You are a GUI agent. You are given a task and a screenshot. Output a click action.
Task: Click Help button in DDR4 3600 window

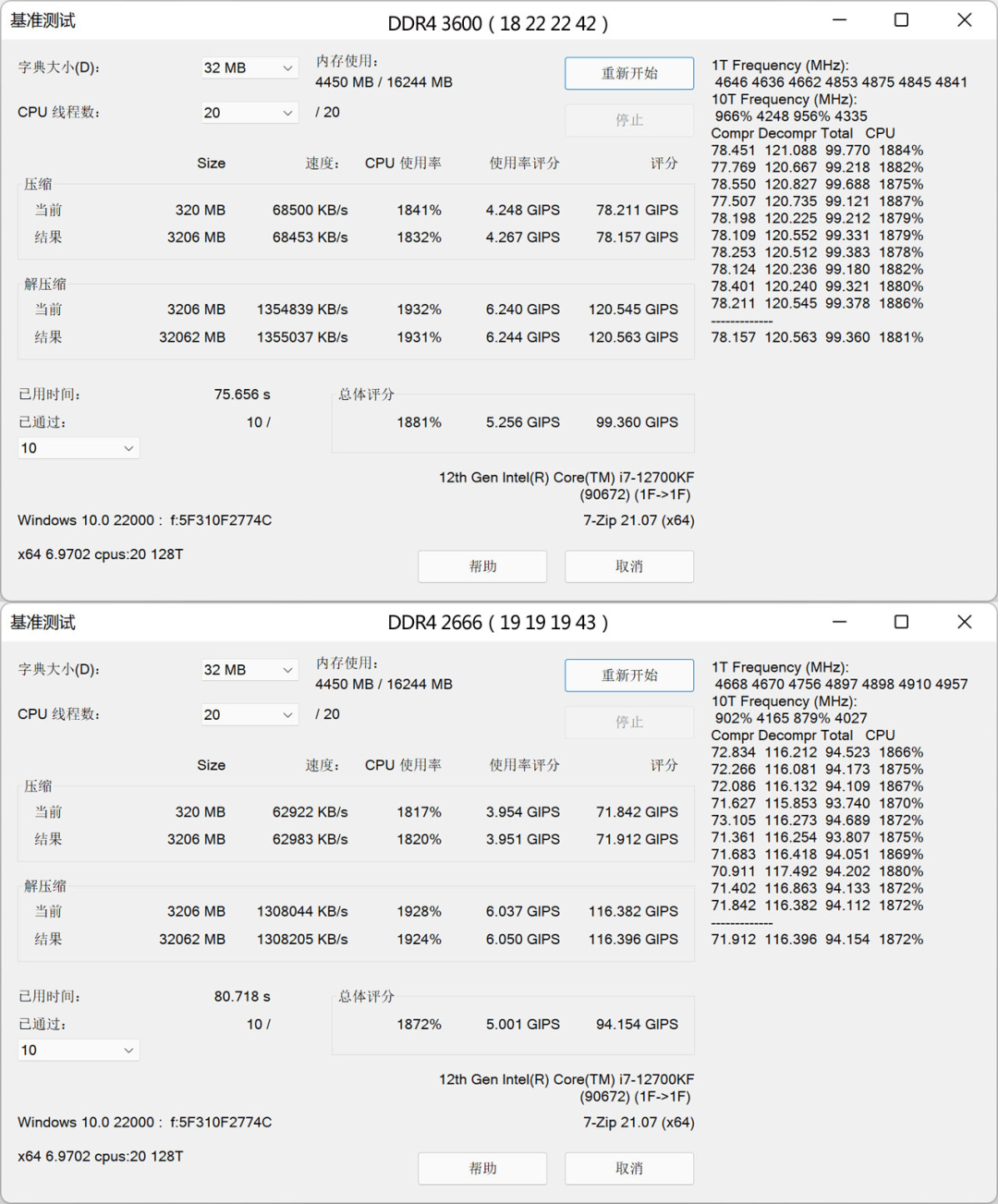[x=482, y=566]
